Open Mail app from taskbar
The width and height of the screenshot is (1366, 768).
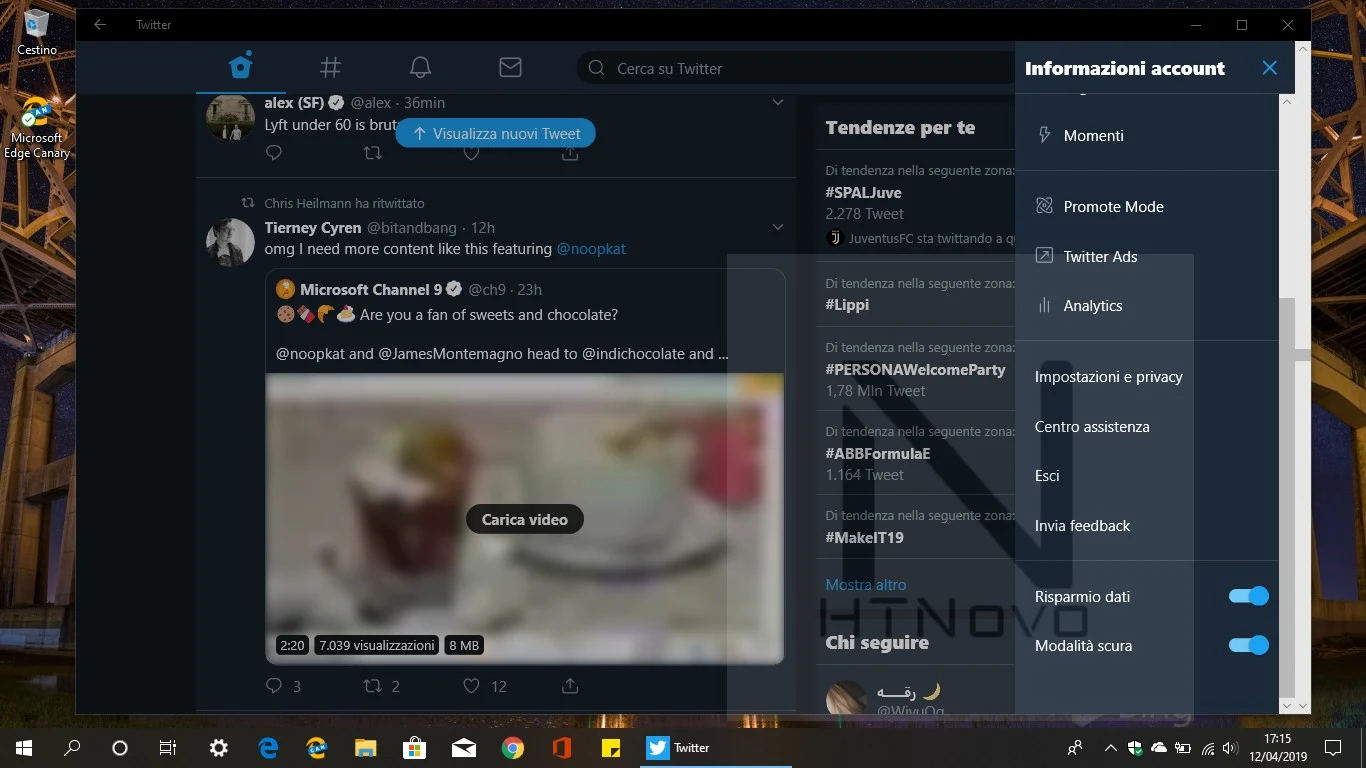(x=464, y=747)
